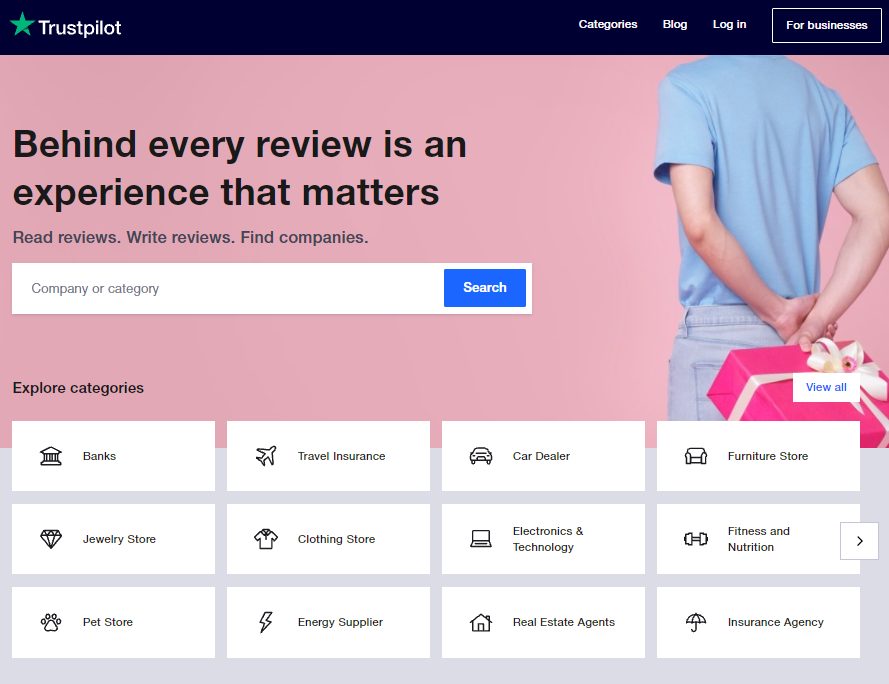Show next categories with right chevron
Image resolution: width=889 pixels, height=684 pixels.
point(860,541)
